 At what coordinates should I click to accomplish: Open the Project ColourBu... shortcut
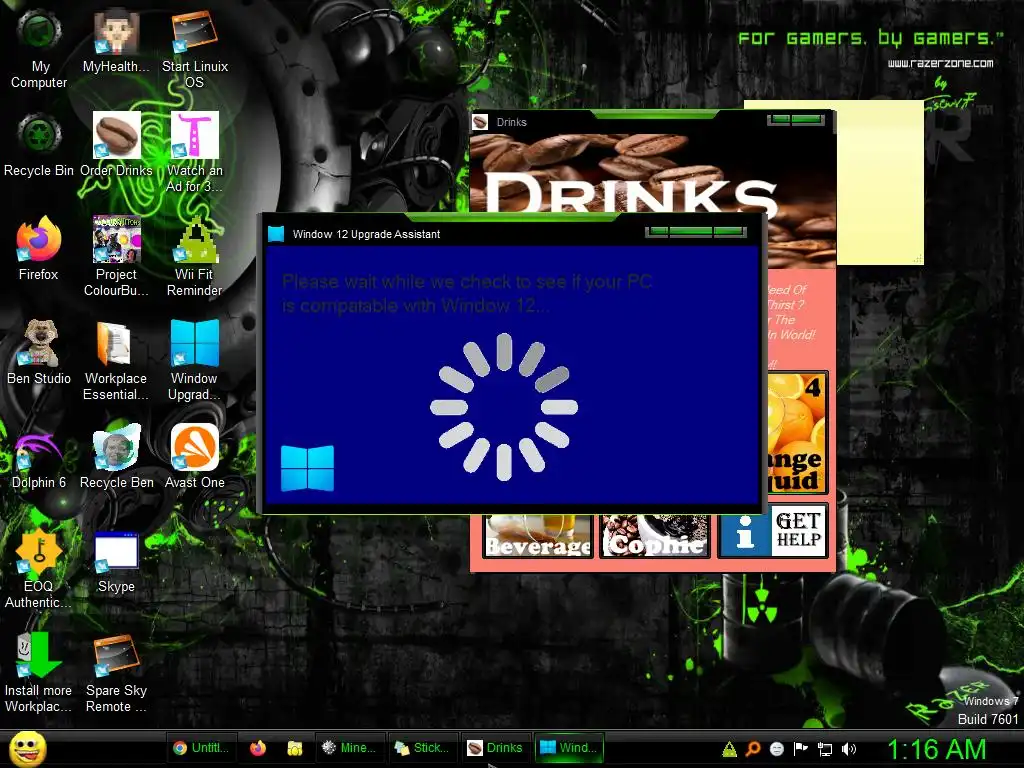tap(116, 257)
